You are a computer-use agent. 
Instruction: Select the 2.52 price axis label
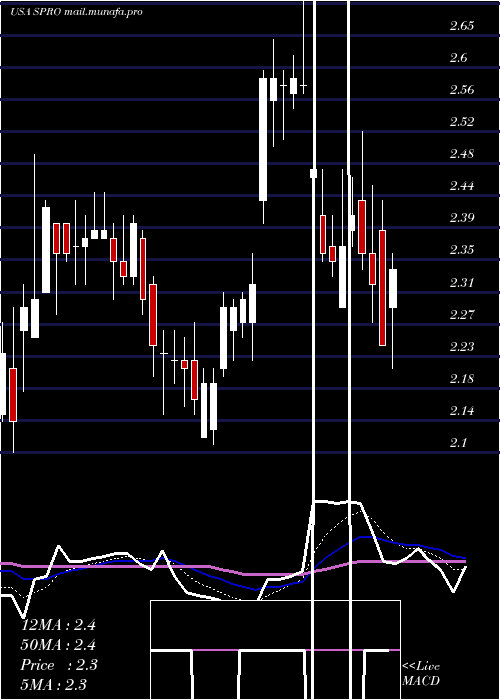462,121
